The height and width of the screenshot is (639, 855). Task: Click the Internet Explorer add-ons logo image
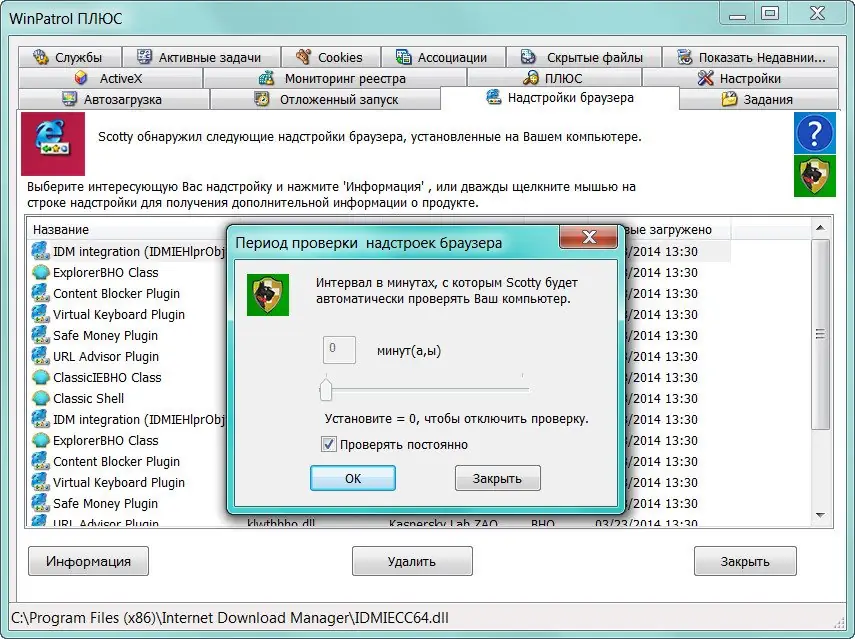pyautogui.click(x=53, y=144)
